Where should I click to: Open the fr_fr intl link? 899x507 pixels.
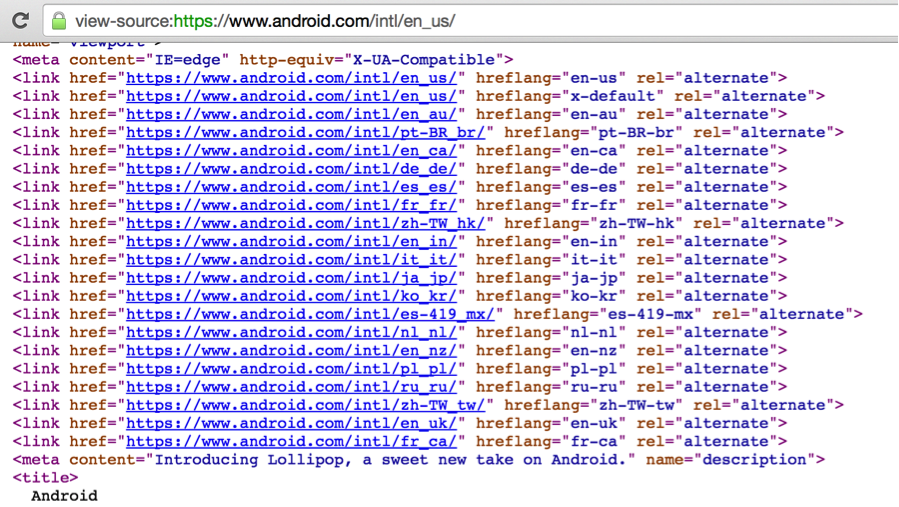[x=291, y=205]
